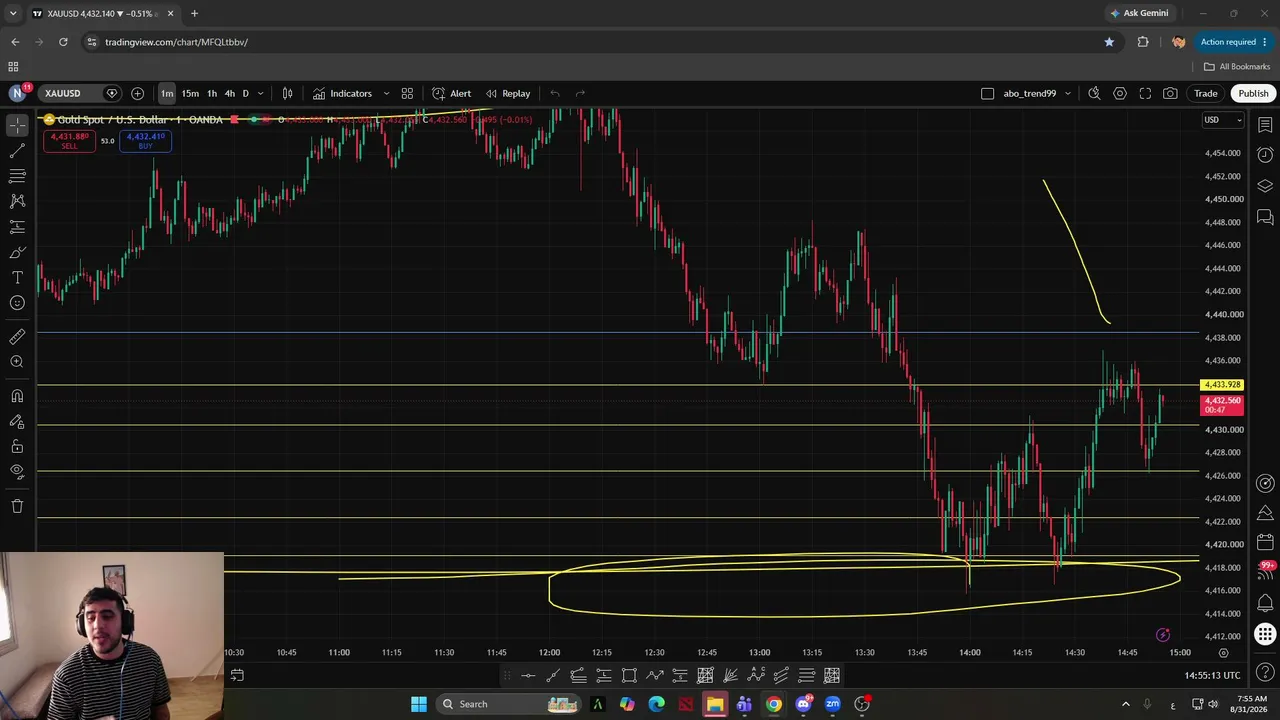Open the object tree layers panel

(1265, 186)
